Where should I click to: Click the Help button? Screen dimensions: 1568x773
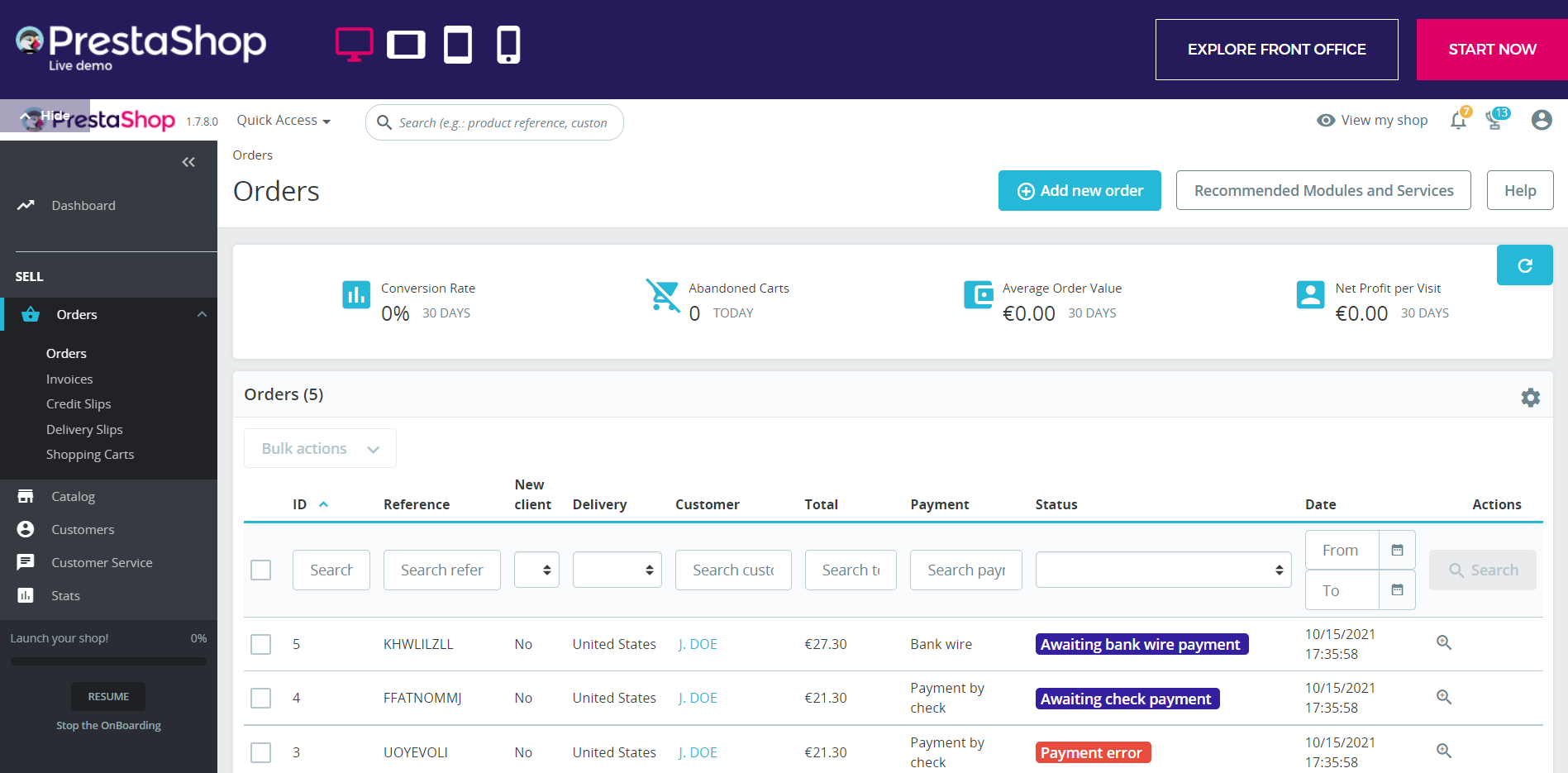[x=1520, y=190]
